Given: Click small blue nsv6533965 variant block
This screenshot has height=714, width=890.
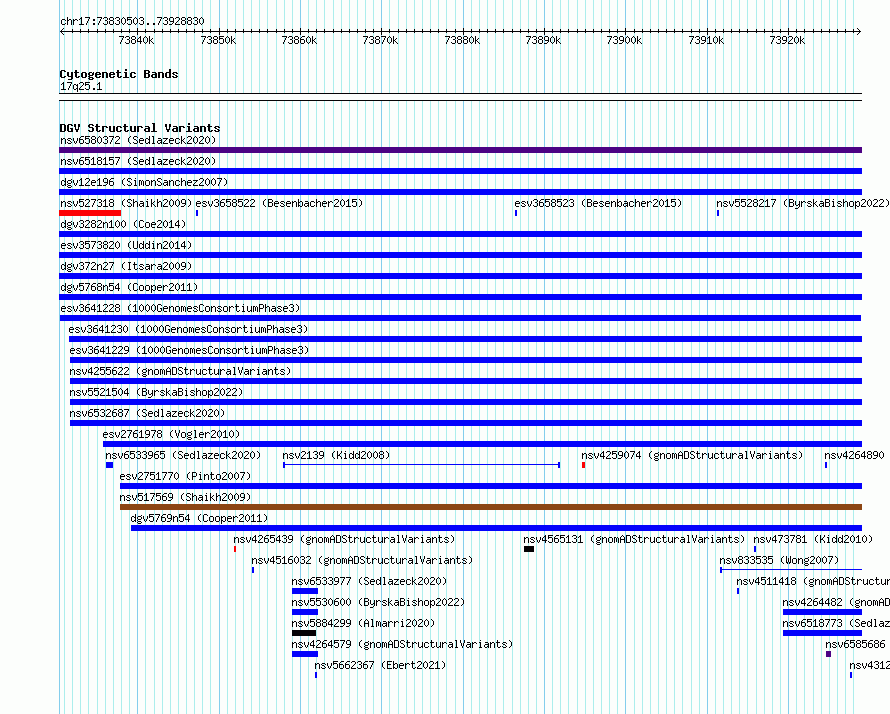Looking at the screenshot, I should tap(110, 465).
